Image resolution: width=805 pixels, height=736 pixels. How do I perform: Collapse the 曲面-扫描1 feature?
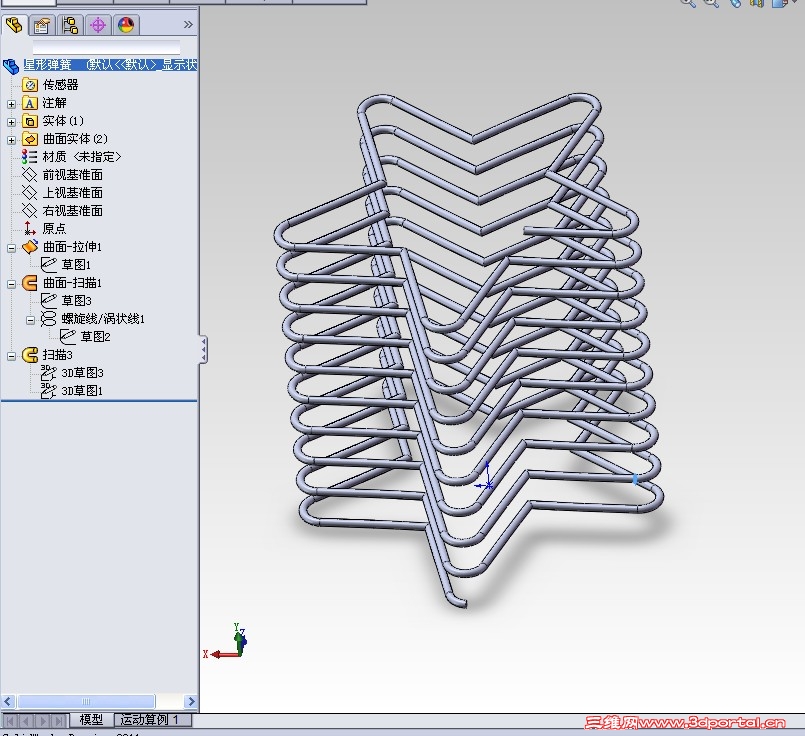11,284
